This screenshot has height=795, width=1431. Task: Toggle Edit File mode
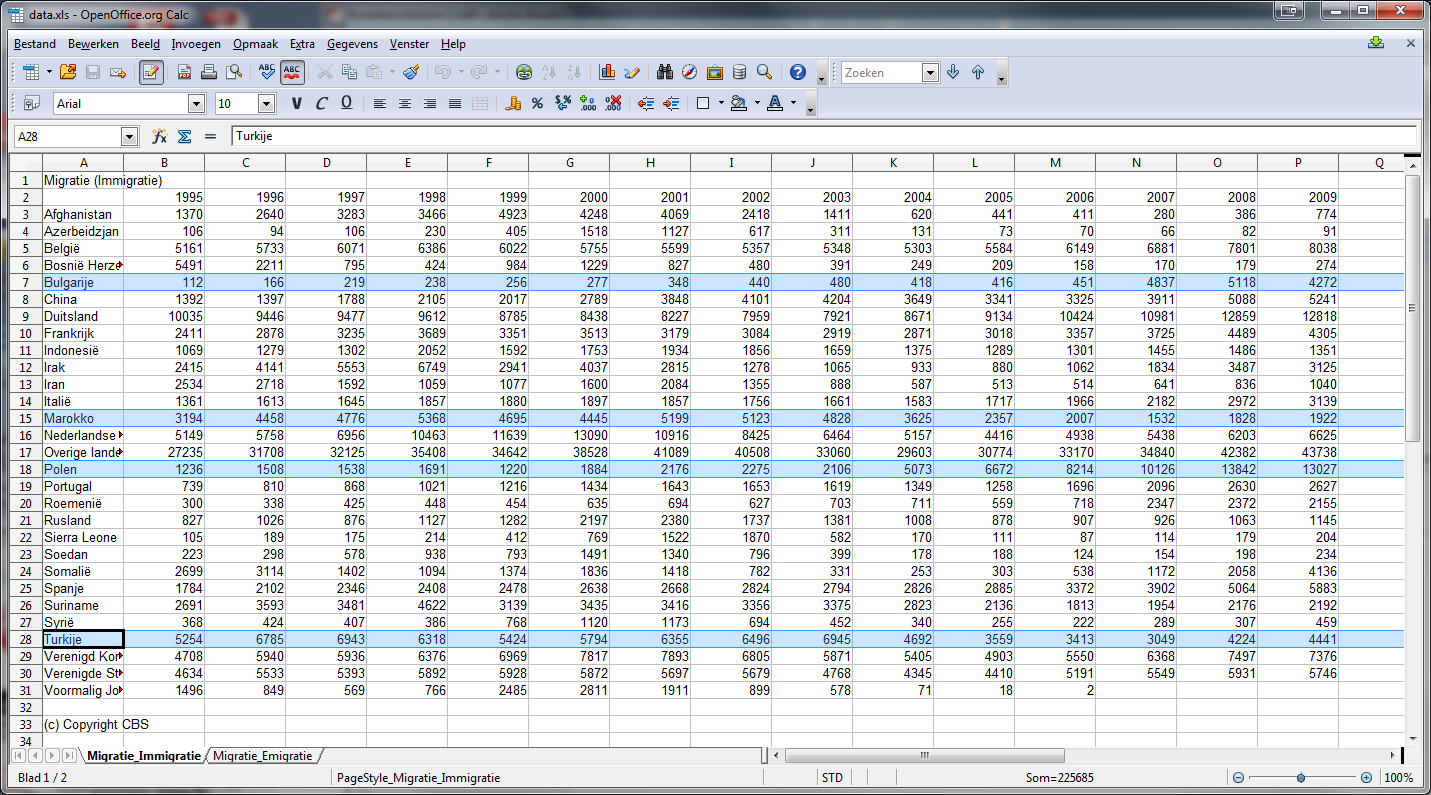(x=152, y=72)
